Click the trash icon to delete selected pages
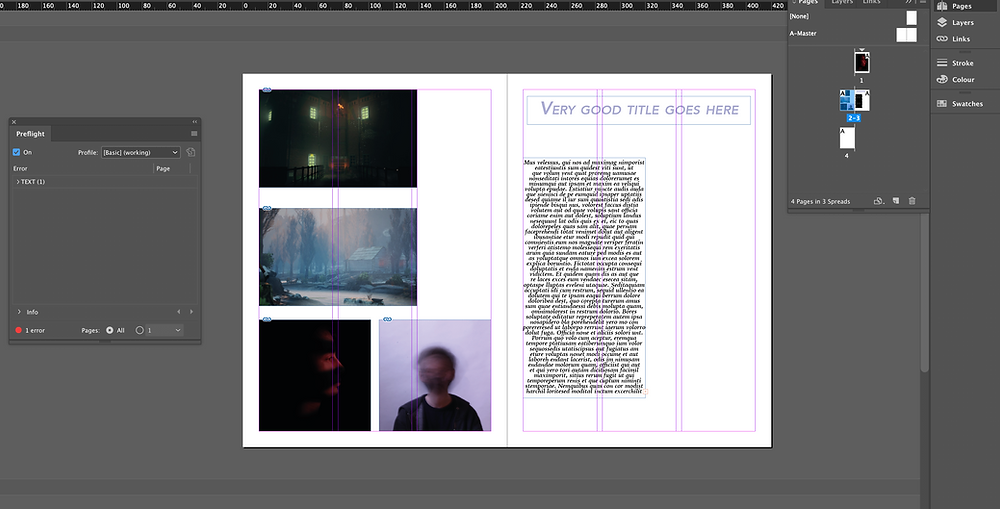The height and width of the screenshot is (509, 1000). pyautogui.click(x=912, y=201)
